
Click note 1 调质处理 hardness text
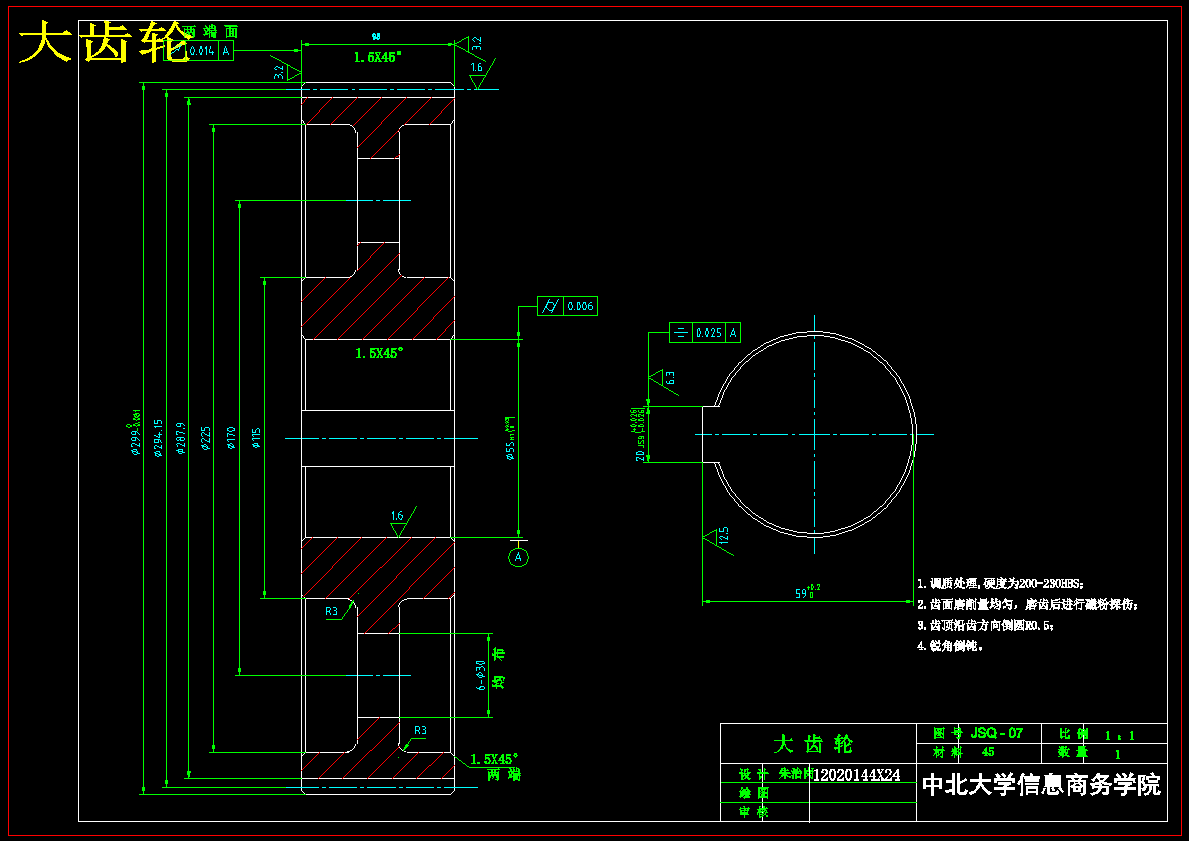click(x=1000, y=584)
